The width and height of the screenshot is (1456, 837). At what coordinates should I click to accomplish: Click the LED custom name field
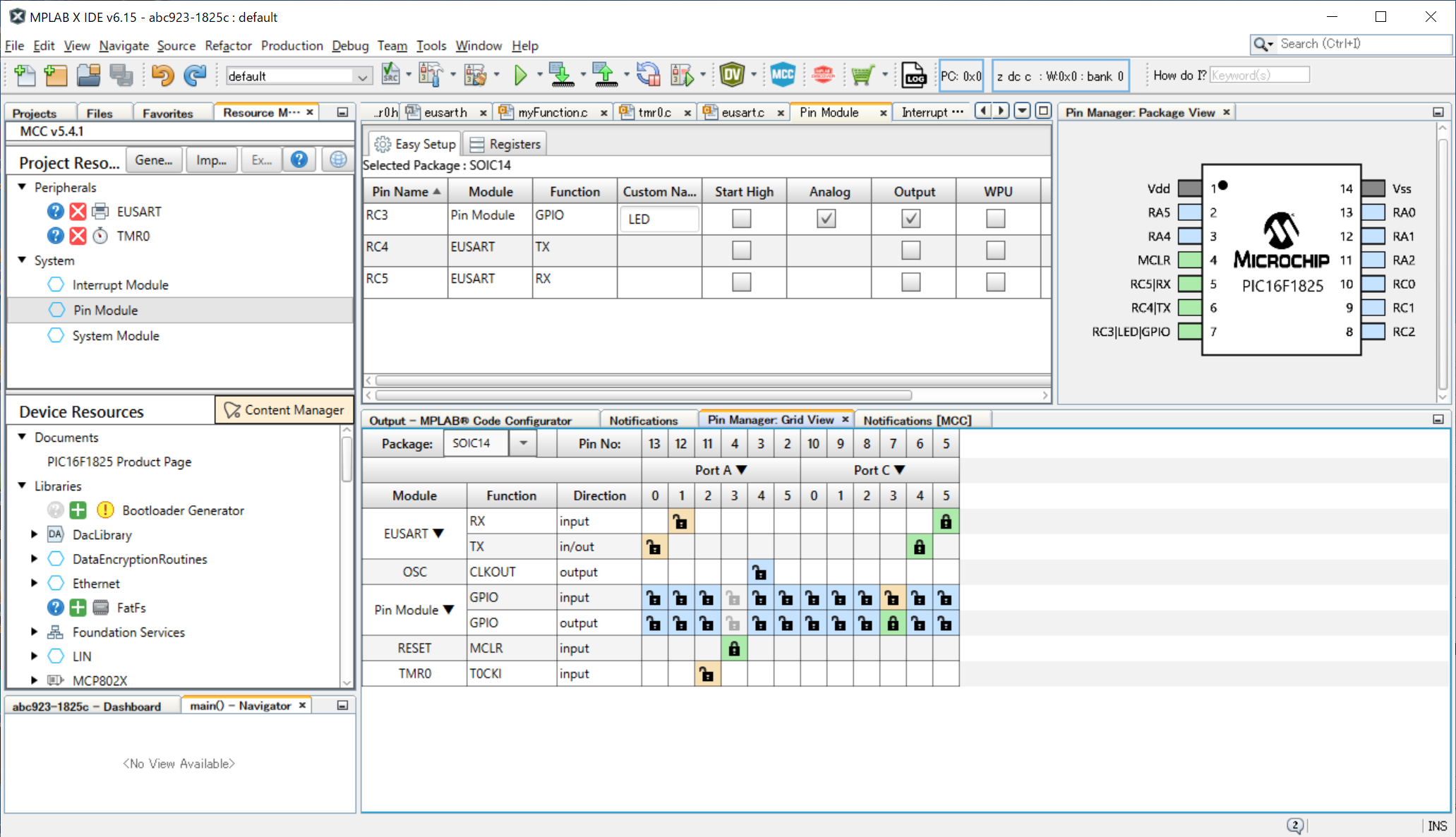click(x=659, y=219)
